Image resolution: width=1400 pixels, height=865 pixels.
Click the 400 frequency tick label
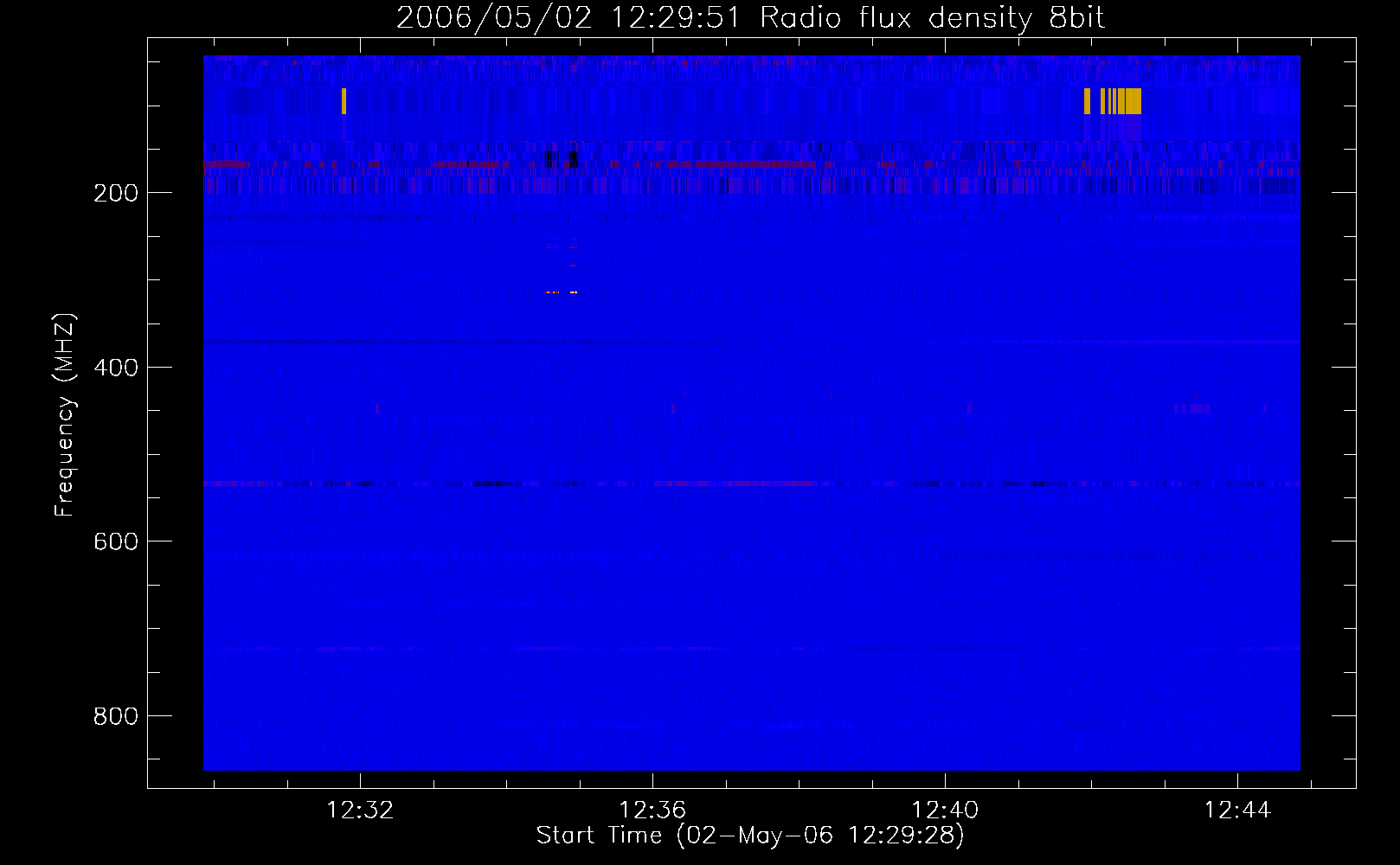(x=116, y=368)
